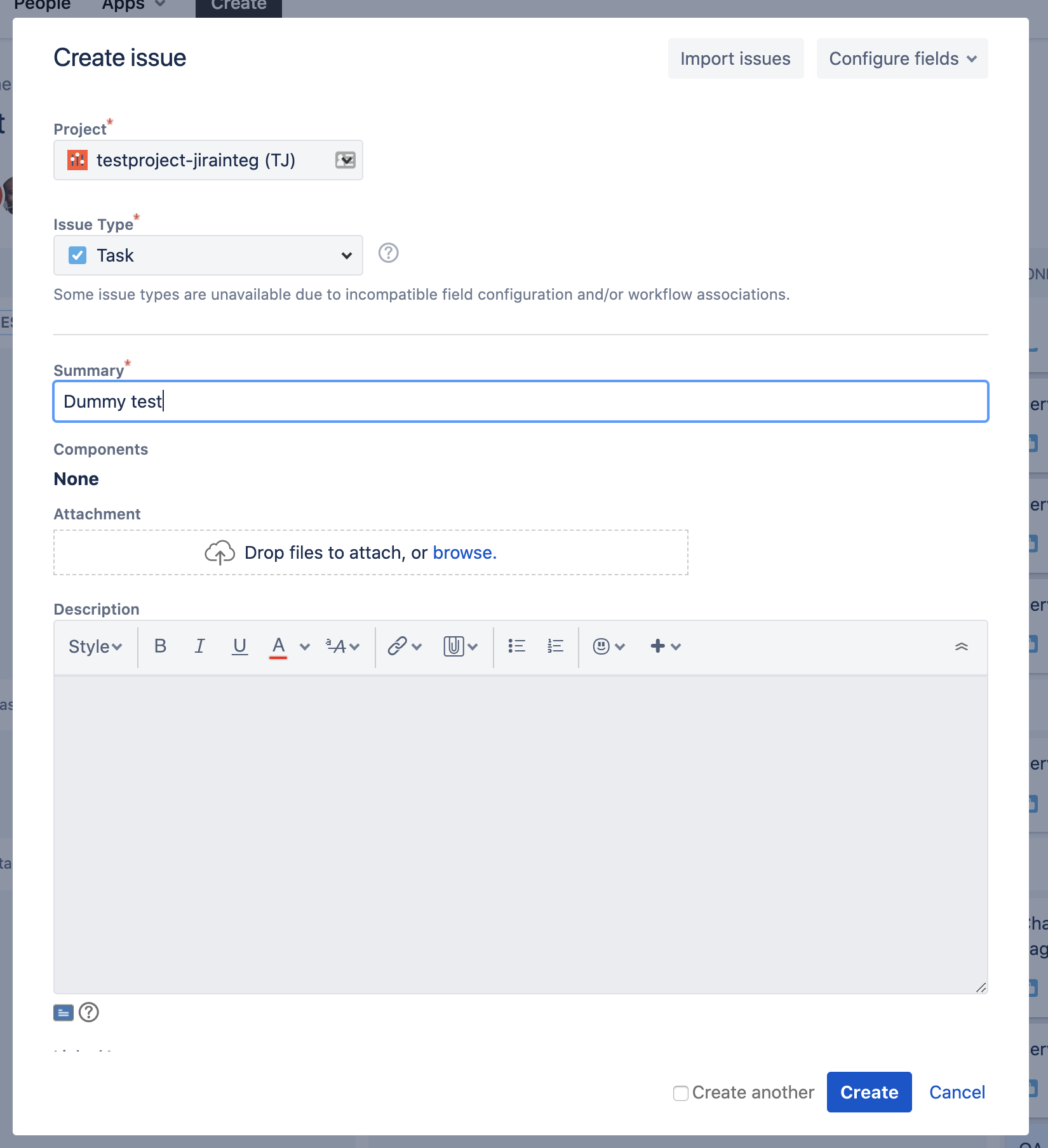Click inside the Summary text field
Image resolution: width=1048 pixels, height=1148 pixels.
pyautogui.click(x=520, y=401)
